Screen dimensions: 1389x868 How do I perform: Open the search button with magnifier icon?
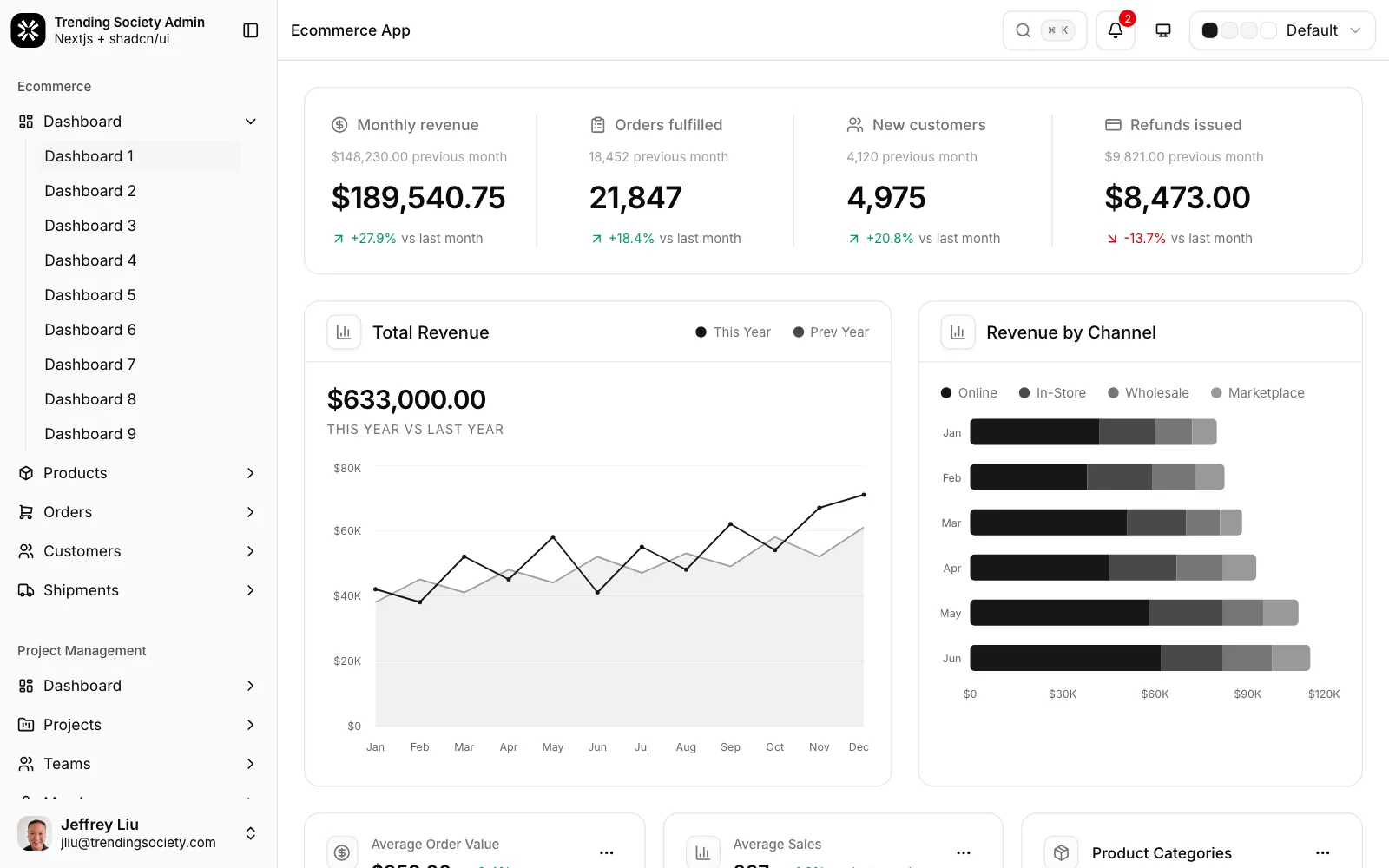tap(1044, 30)
